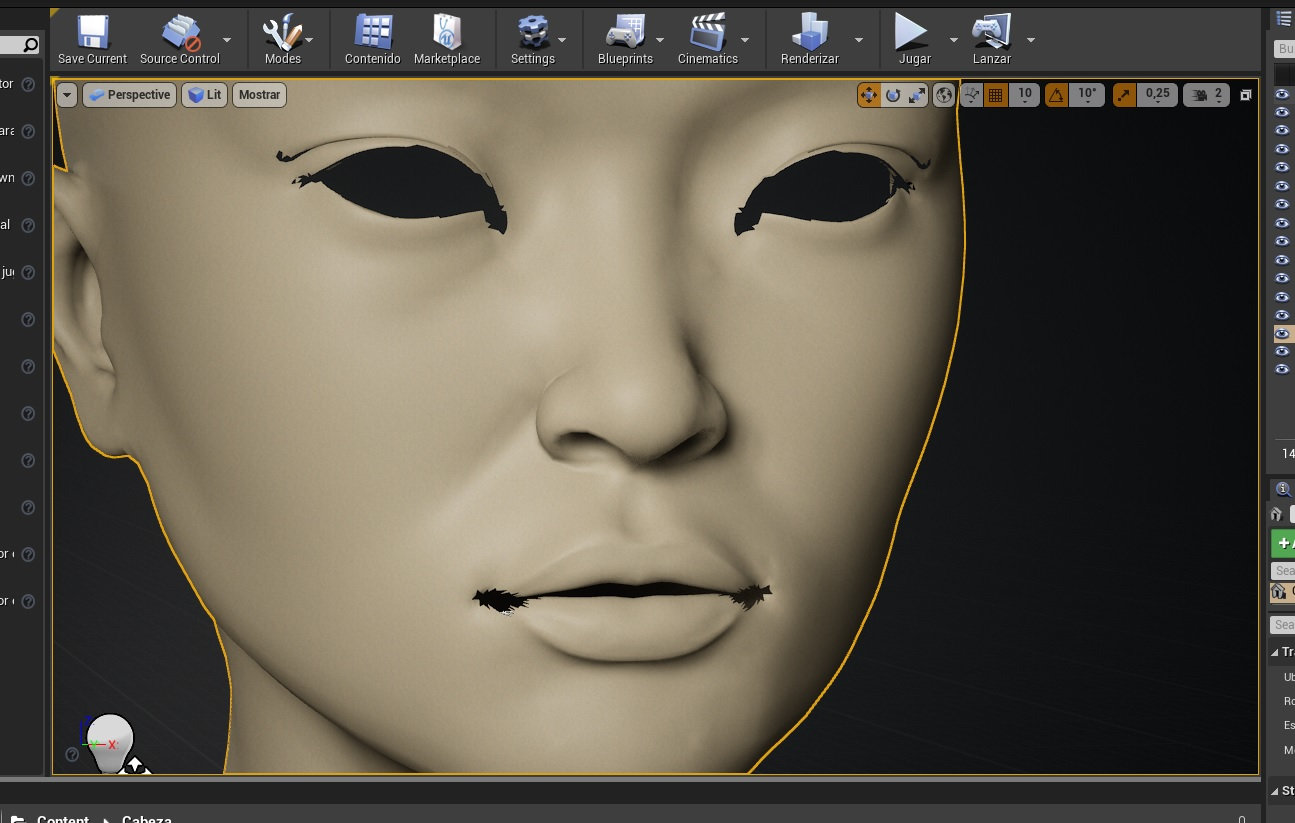
Task: Select the Content breadcrumb in Content Browser
Action: pos(63,817)
